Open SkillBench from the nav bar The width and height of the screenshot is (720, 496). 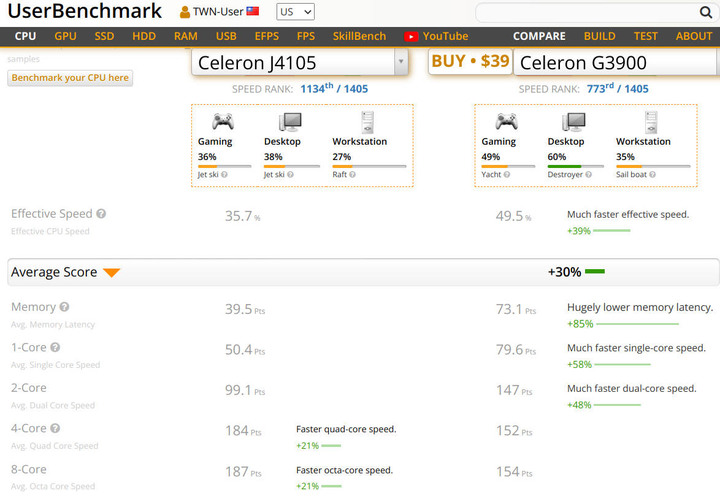tap(359, 36)
